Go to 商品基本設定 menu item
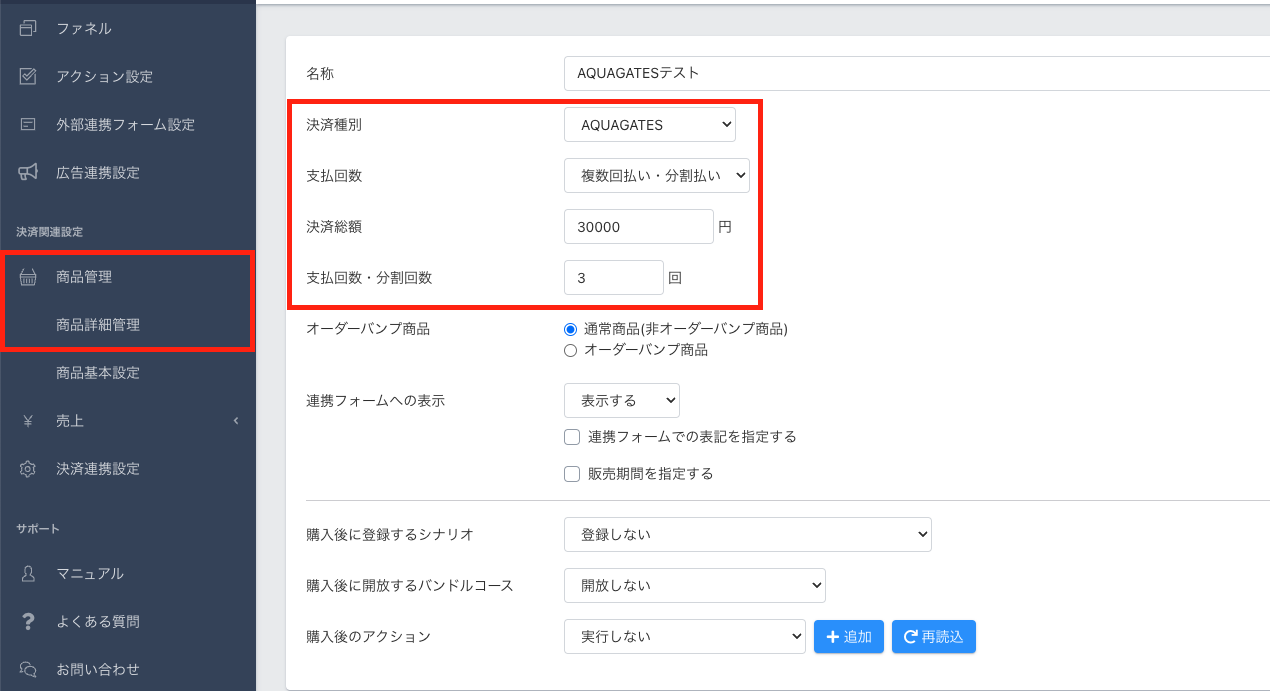1270x691 pixels. 98,373
